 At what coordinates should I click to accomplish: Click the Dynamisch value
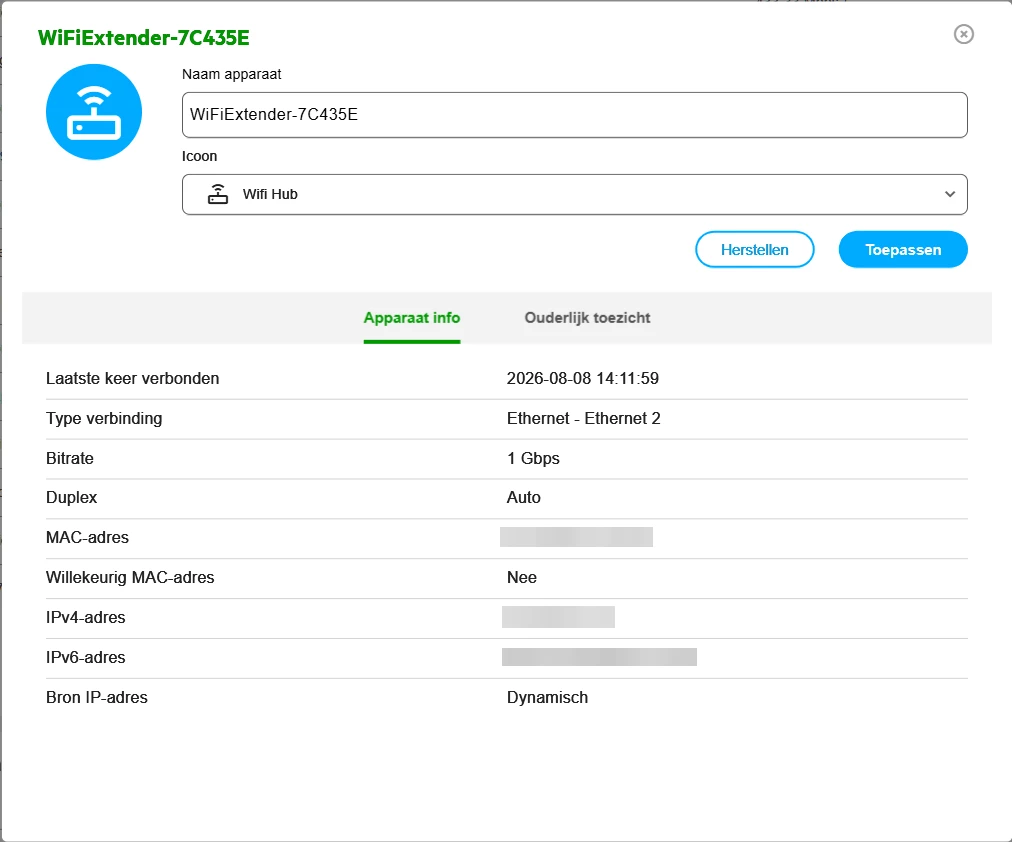(547, 697)
